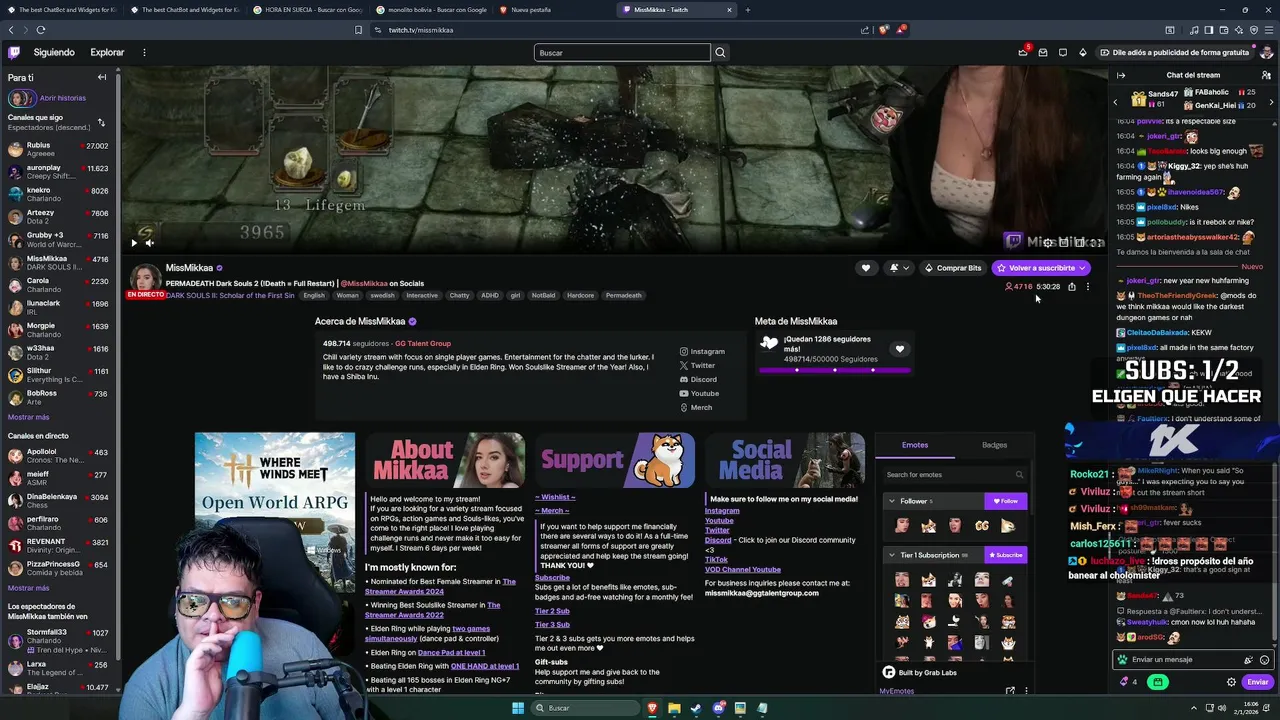Image resolution: width=1280 pixels, height=720 pixels.
Task: Open the Explorar tab
Action: click(x=107, y=52)
